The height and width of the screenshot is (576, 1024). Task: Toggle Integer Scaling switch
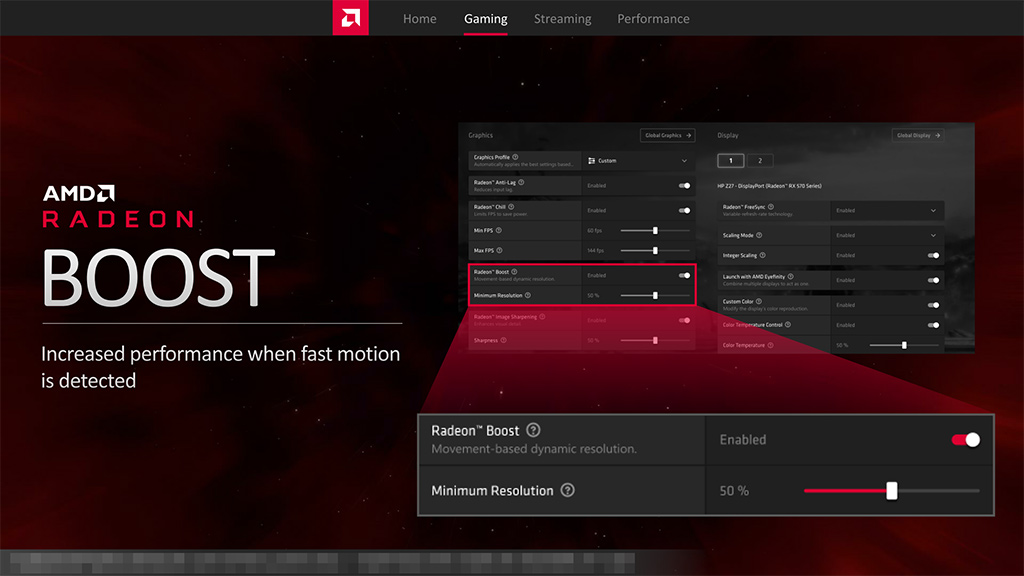coord(933,255)
